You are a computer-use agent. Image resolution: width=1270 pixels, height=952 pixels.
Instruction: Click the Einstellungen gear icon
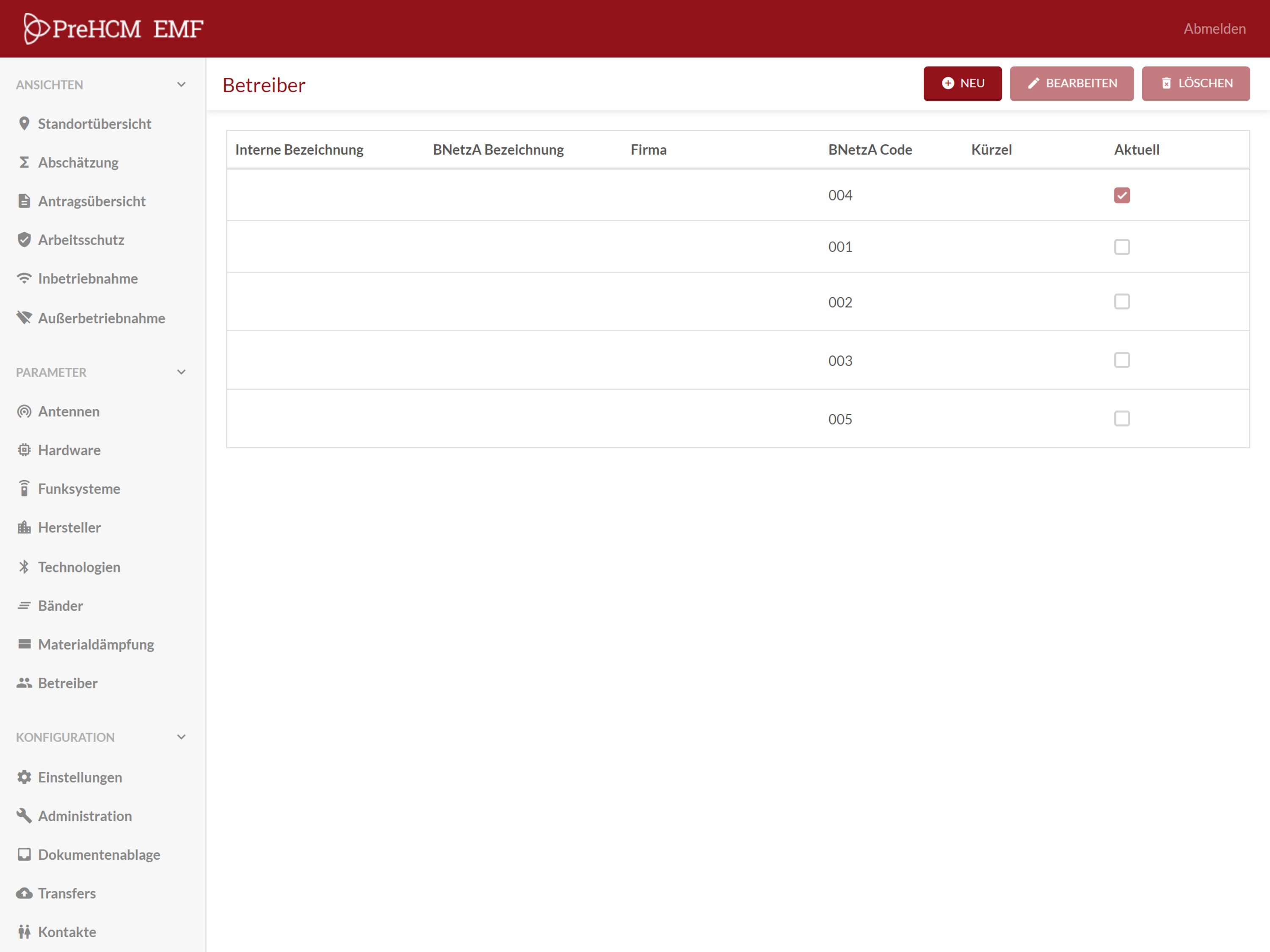pos(24,777)
